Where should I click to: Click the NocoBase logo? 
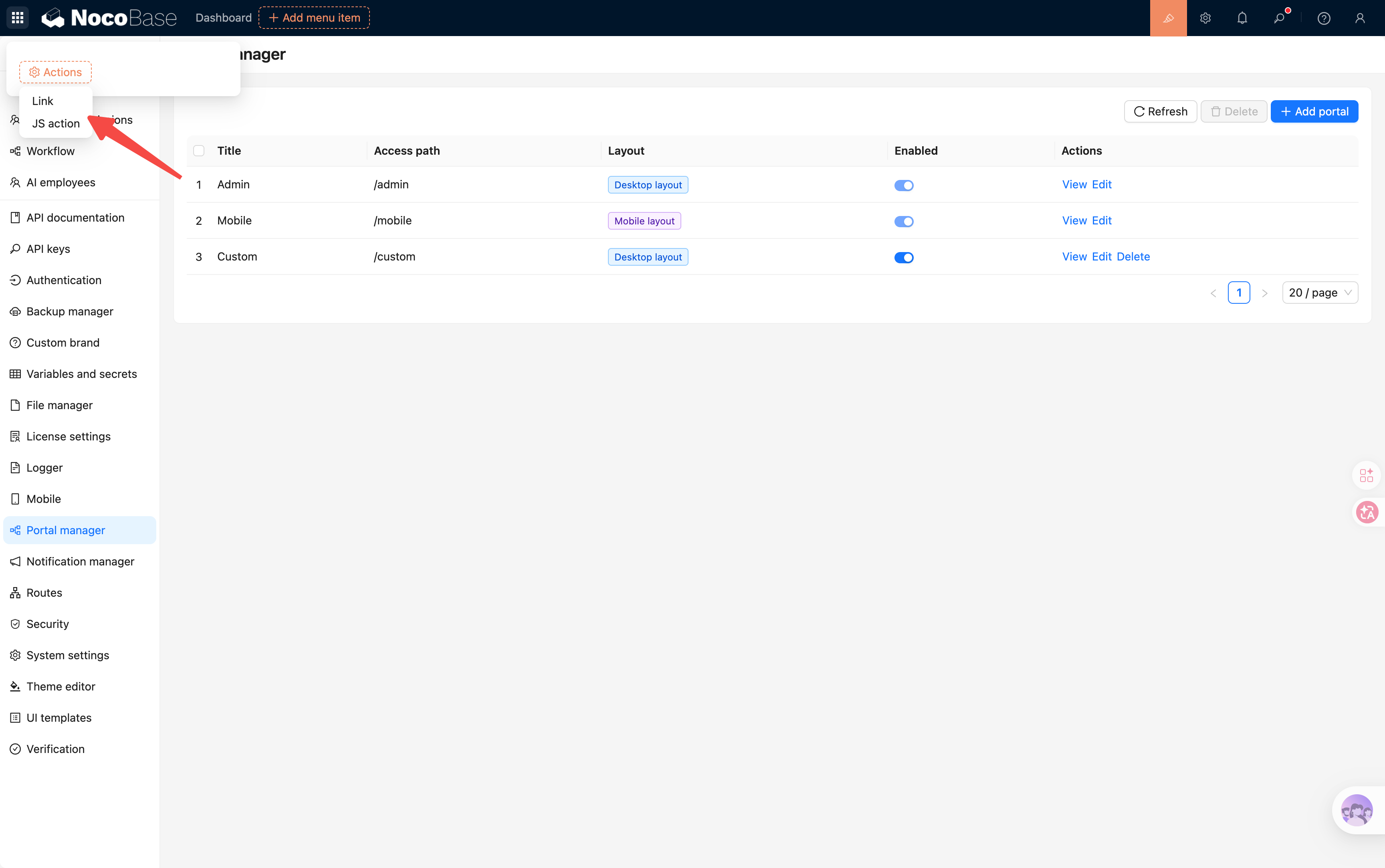coord(109,18)
